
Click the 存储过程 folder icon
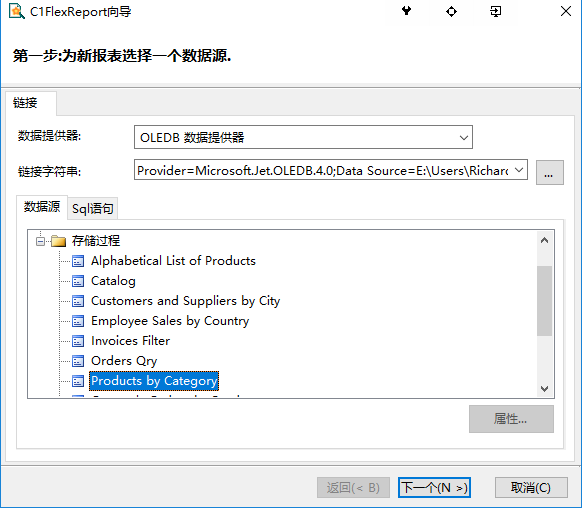[x=59, y=241]
